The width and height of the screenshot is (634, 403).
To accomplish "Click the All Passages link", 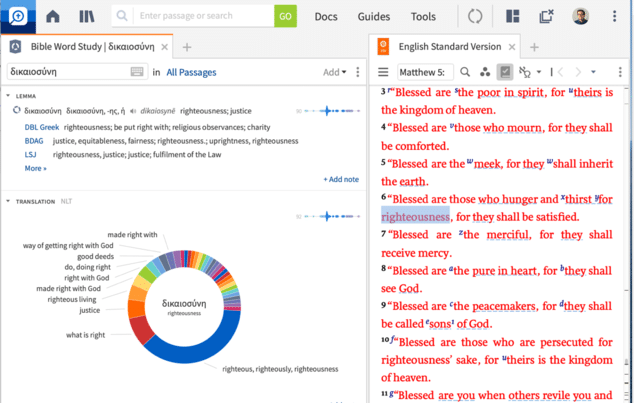I will coord(191,72).
